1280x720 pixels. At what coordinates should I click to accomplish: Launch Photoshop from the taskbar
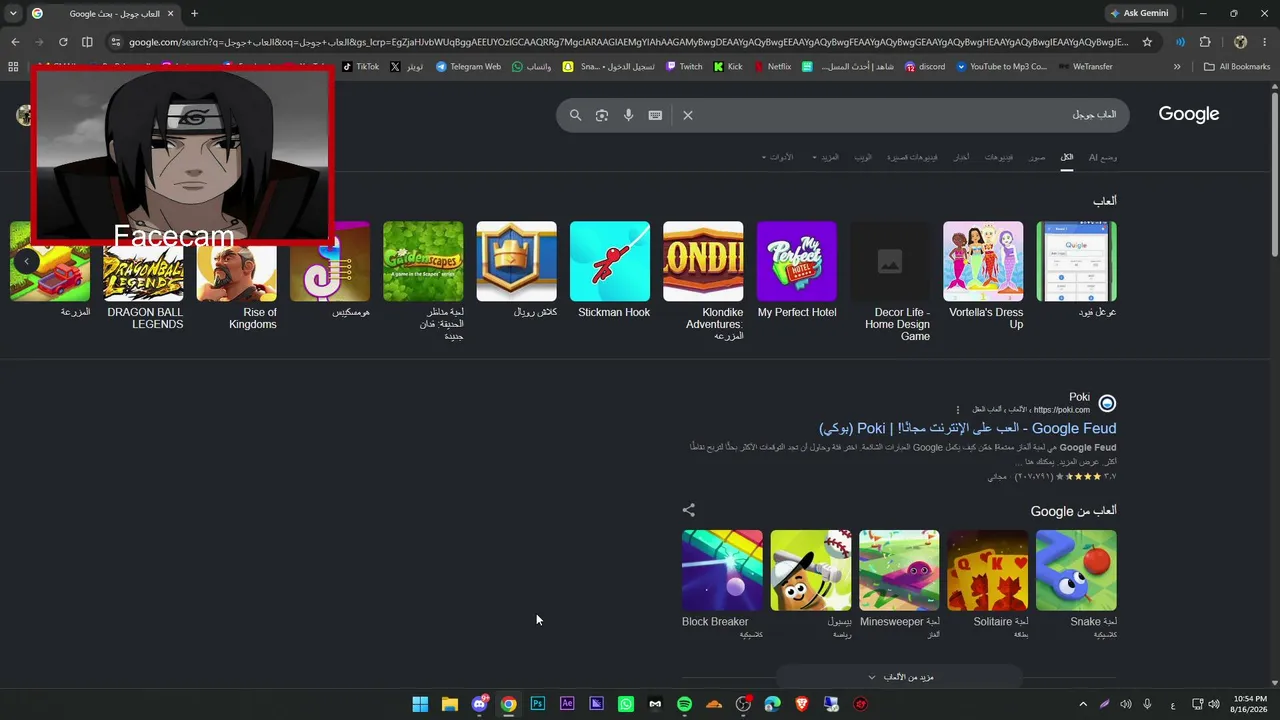(538, 704)
